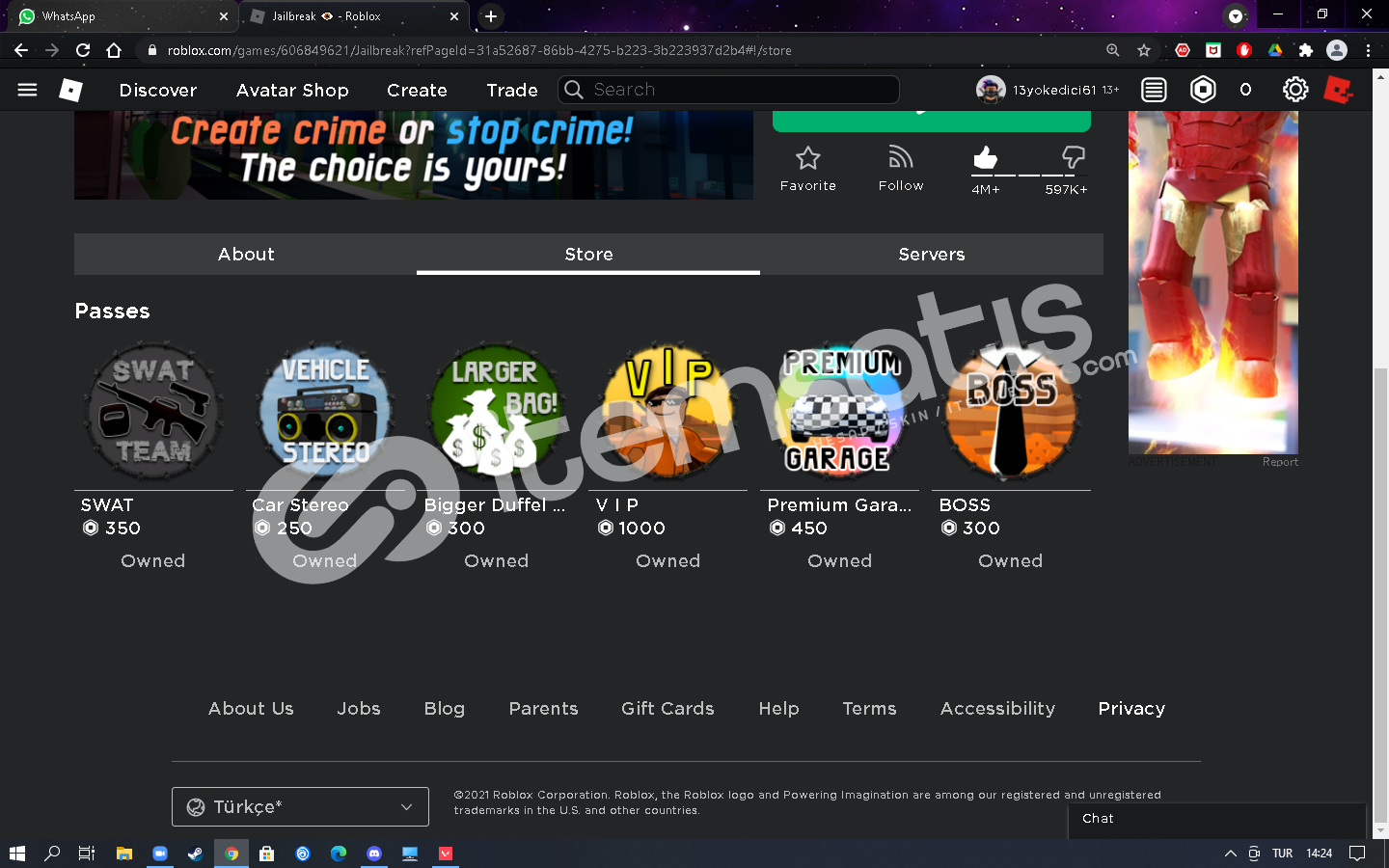Screen dimensions: 1389x868
Task: Report the advertisement
Action: tap(1280, 462)
